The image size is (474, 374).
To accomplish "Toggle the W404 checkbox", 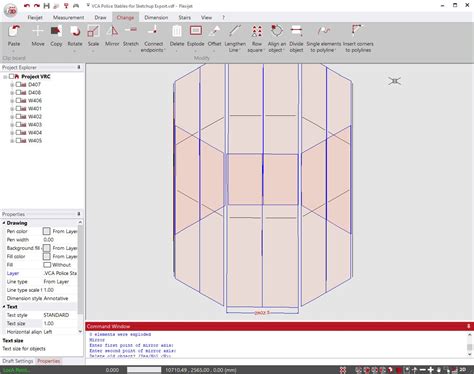I will pos(18,133).
